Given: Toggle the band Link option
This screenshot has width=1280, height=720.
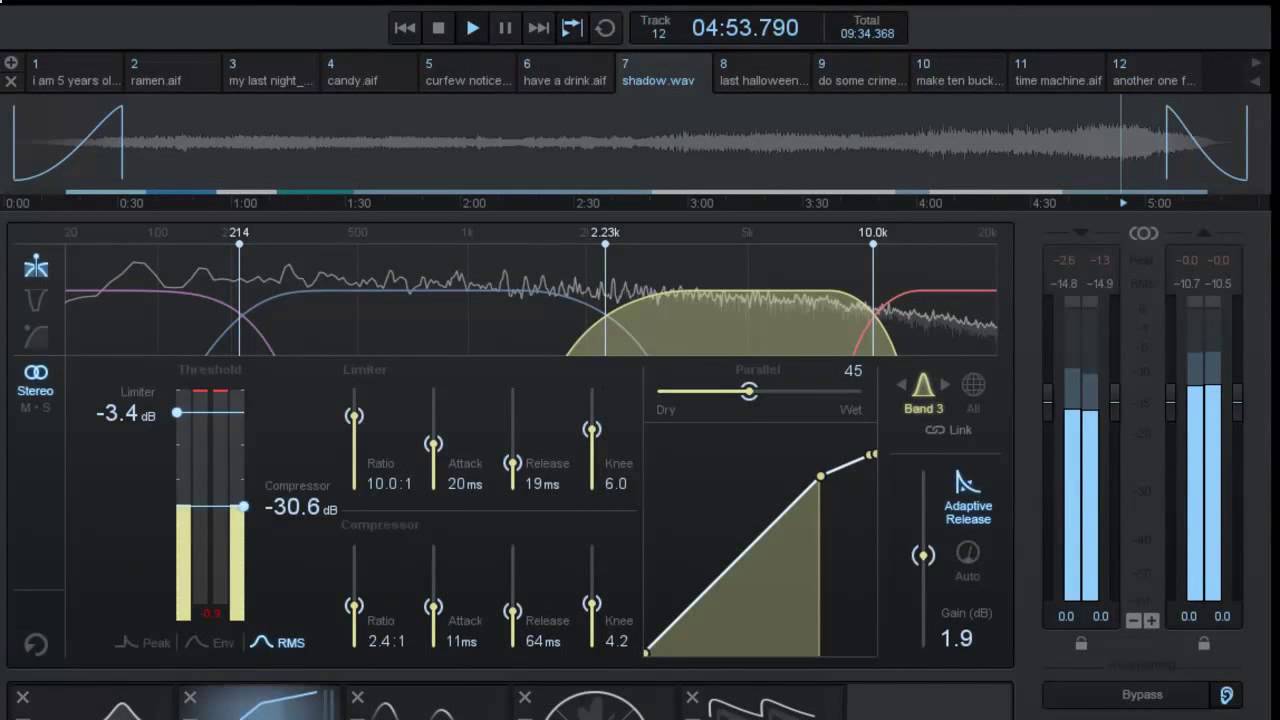Looking at the screenshot, I should pos(948,430).
